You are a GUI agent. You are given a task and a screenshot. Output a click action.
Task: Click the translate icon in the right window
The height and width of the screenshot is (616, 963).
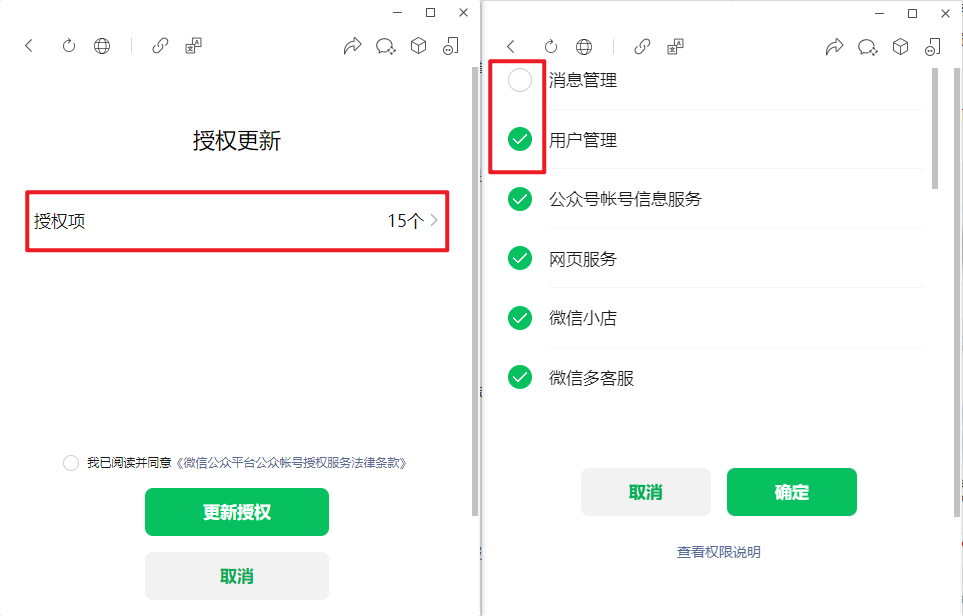point(676,47)
